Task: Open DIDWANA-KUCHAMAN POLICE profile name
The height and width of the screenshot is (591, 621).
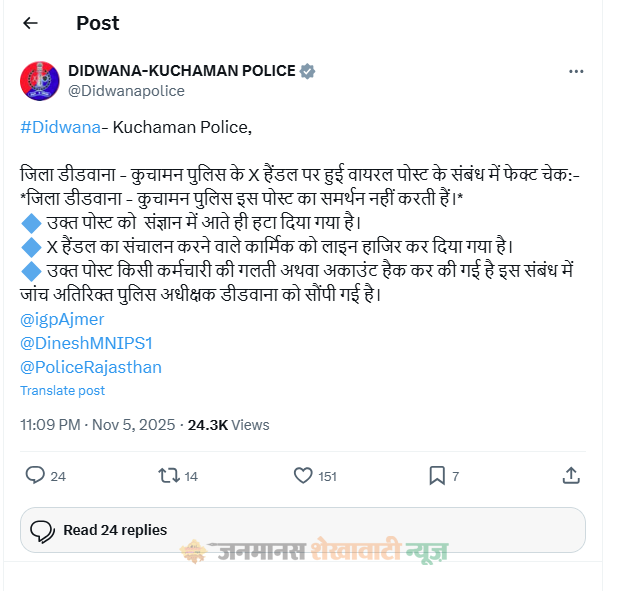Action: click(x=181, y=71)
